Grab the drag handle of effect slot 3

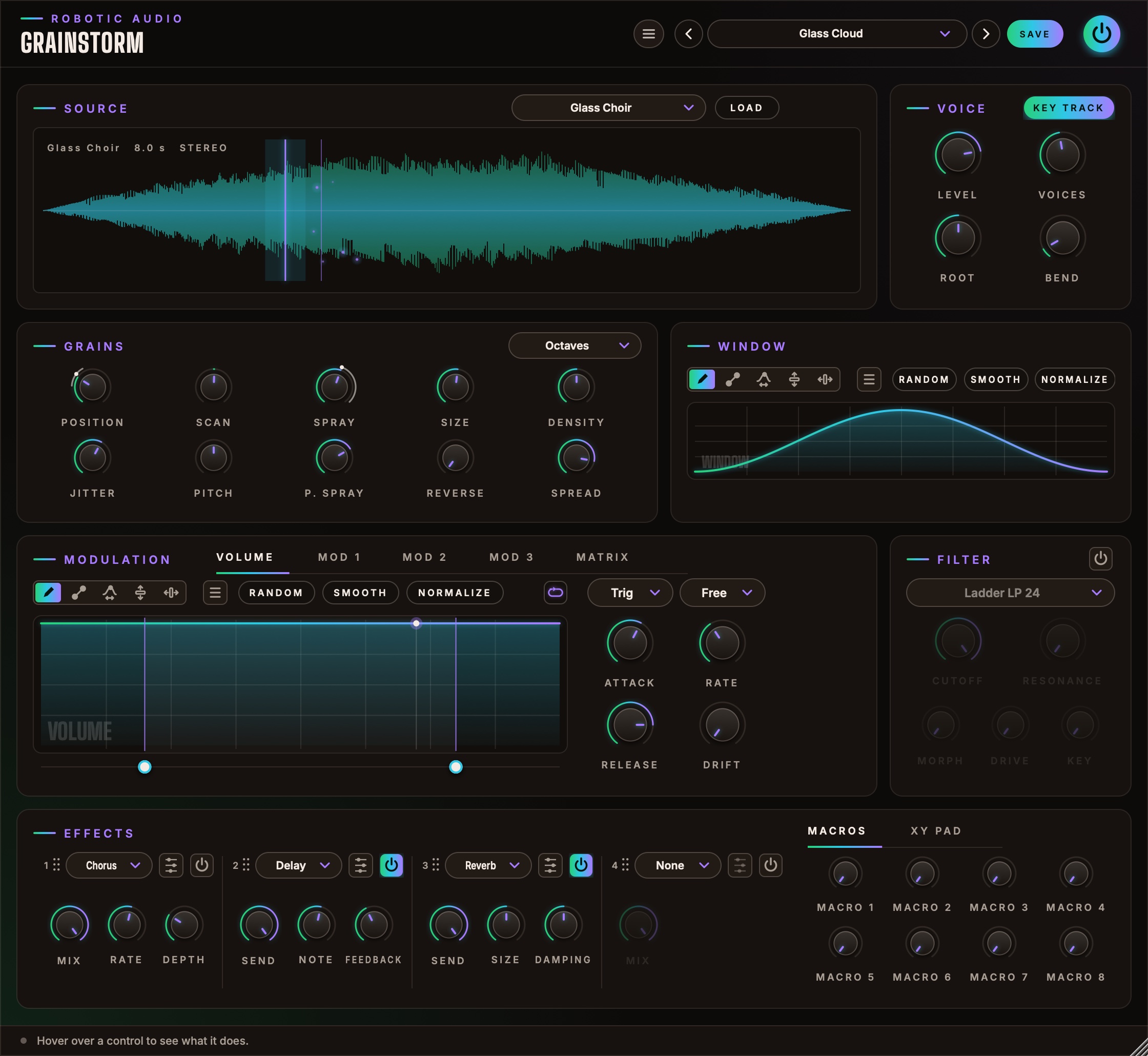(x=436, y=865)
